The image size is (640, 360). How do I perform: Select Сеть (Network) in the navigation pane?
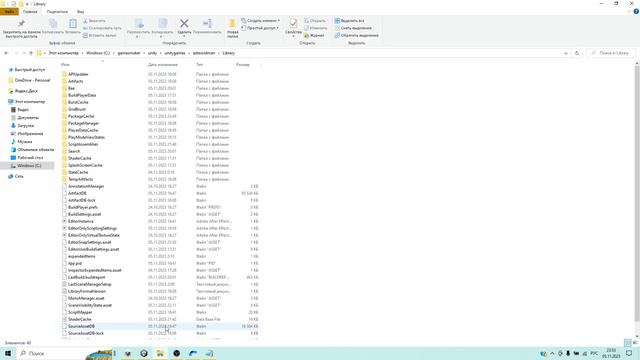click(x=16, y=176)
